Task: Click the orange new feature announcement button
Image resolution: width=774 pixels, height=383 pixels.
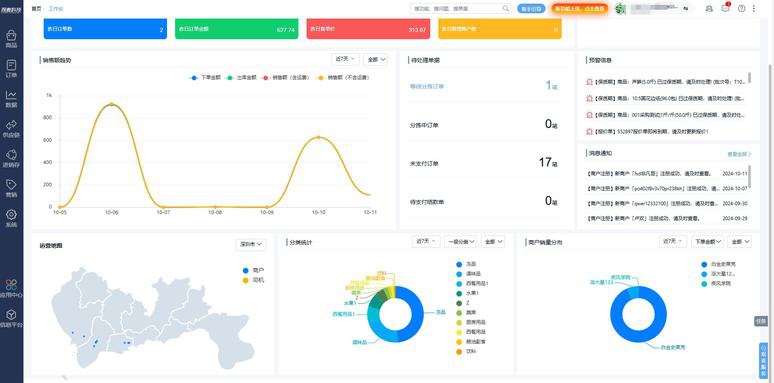Action: [x=580, y=8]
